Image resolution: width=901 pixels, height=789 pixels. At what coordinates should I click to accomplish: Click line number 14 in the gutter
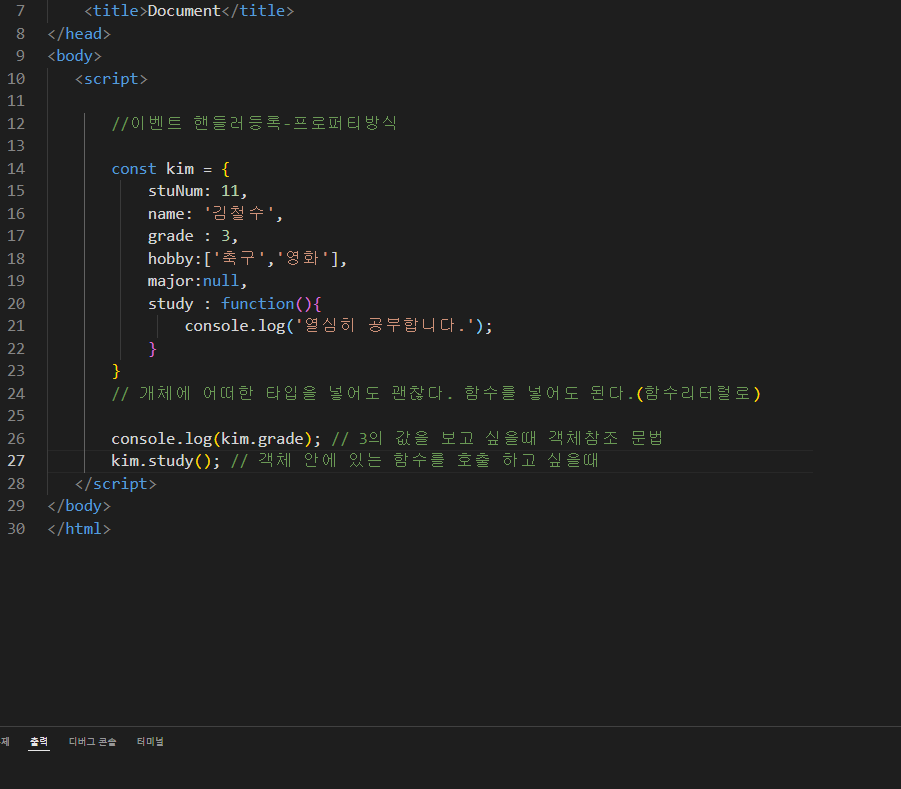16,168
